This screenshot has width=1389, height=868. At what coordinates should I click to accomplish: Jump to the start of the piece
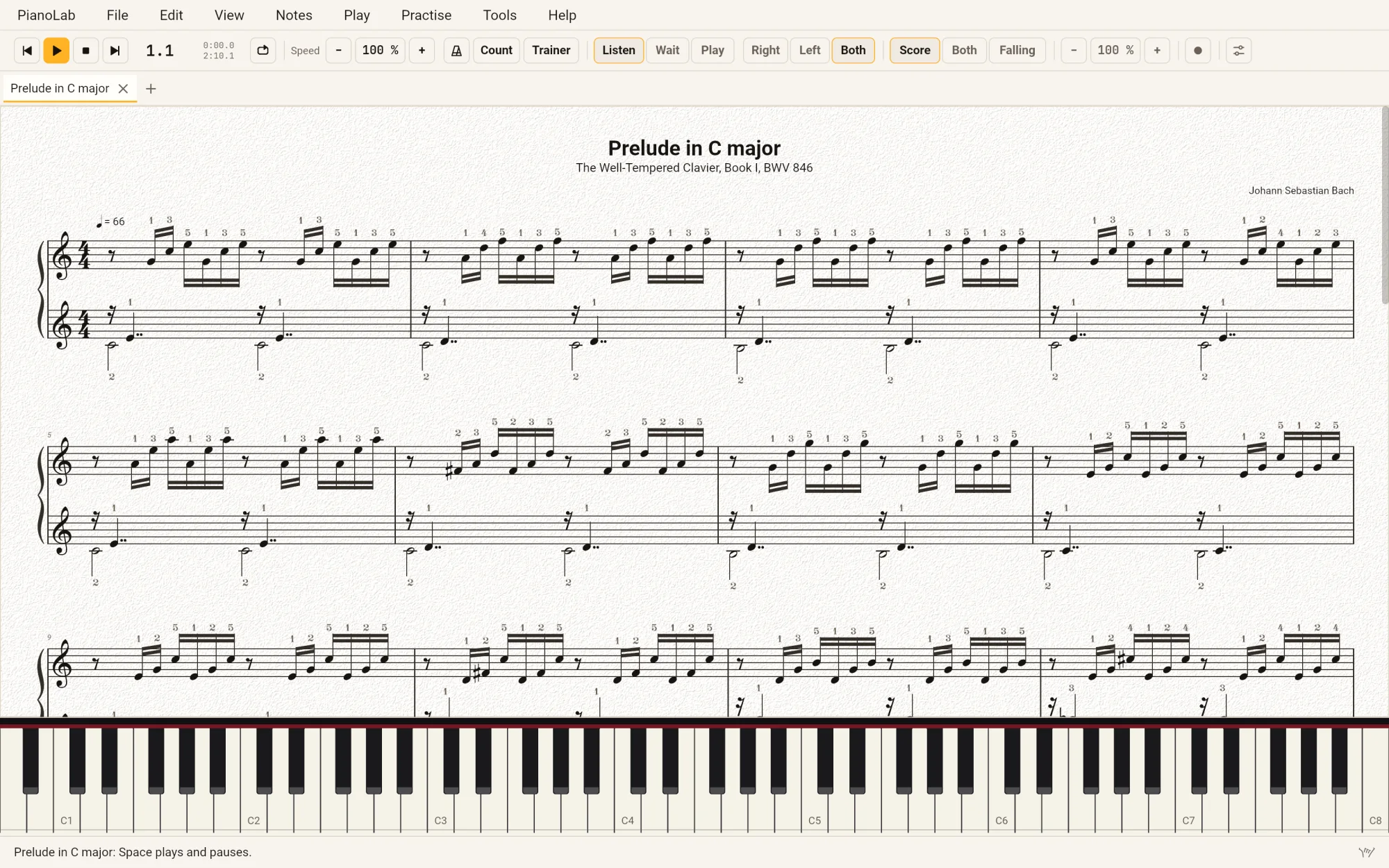tap(27, 50)
